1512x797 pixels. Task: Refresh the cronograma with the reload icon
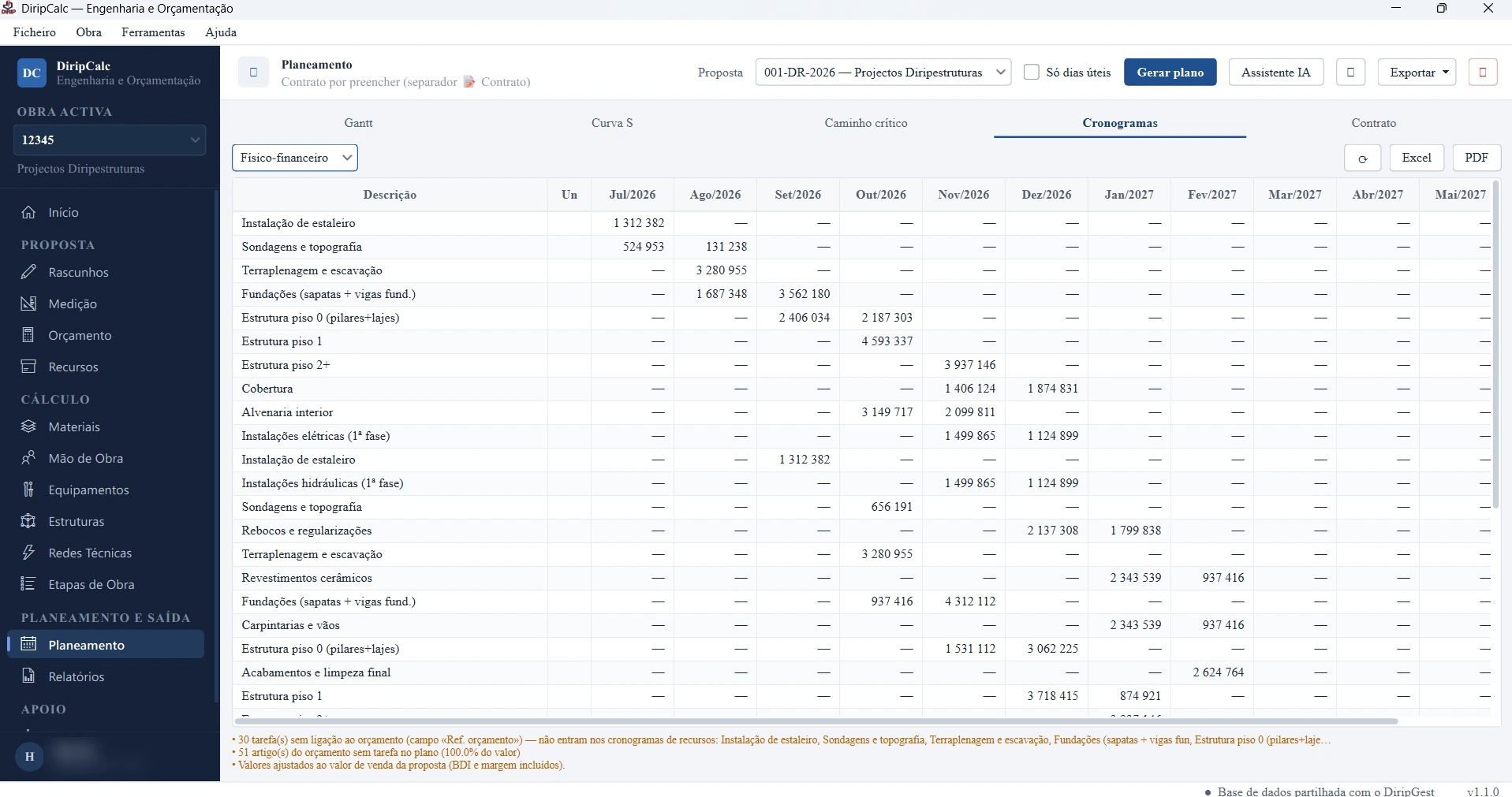pyautogui.click(x=1362, y=158)
